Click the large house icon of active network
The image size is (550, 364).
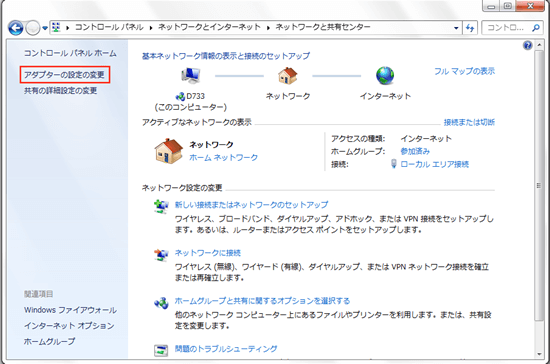(x=169, y=151)
